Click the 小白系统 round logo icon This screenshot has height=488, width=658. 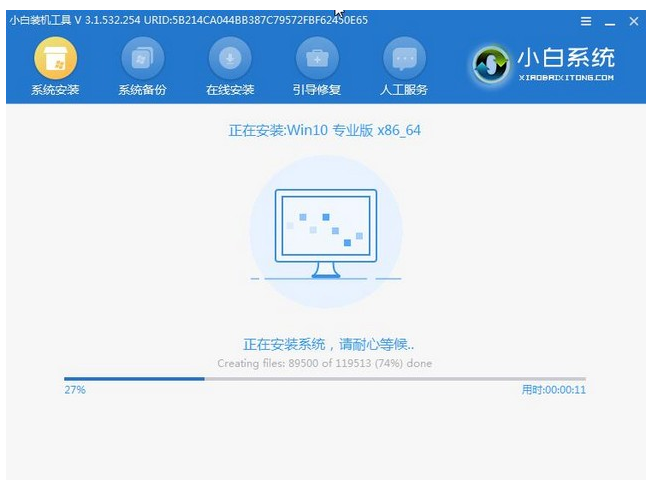pos(491,64)
